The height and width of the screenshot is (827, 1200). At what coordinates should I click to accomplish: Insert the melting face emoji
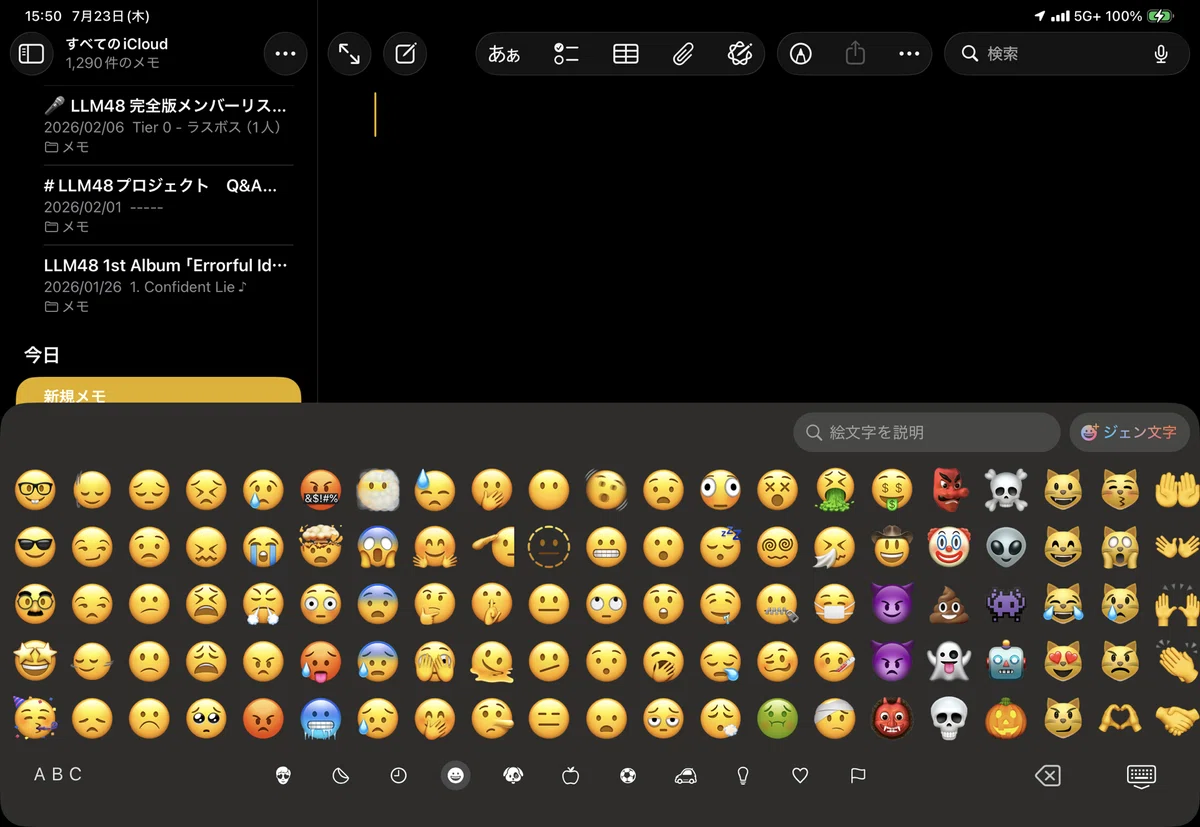click(x=491, y=661)
